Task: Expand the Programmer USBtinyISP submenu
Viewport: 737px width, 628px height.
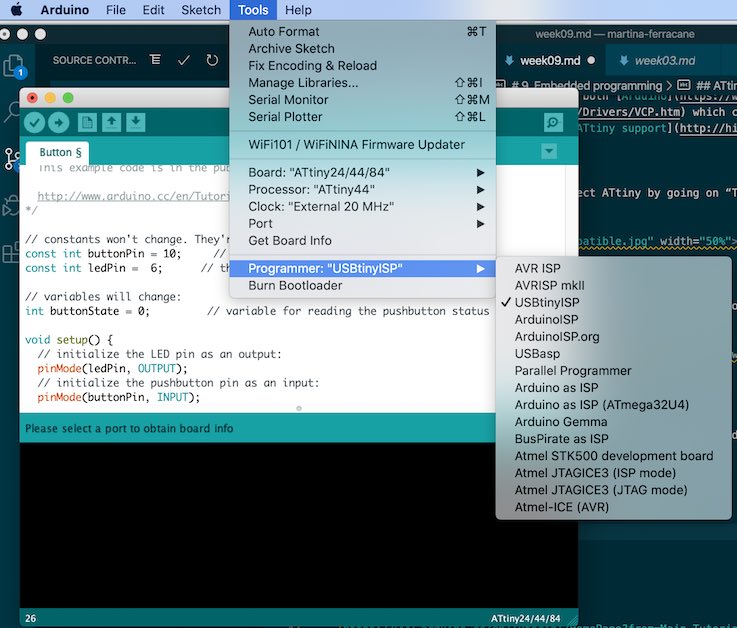Action: click(x=362, y=268)
